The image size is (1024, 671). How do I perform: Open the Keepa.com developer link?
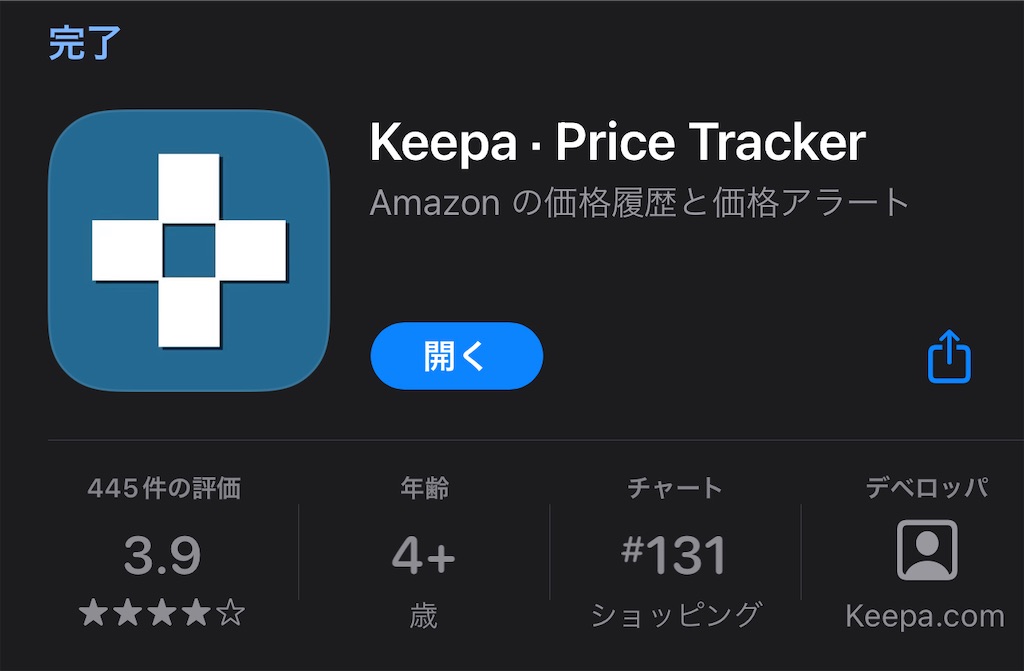point(925,616)
